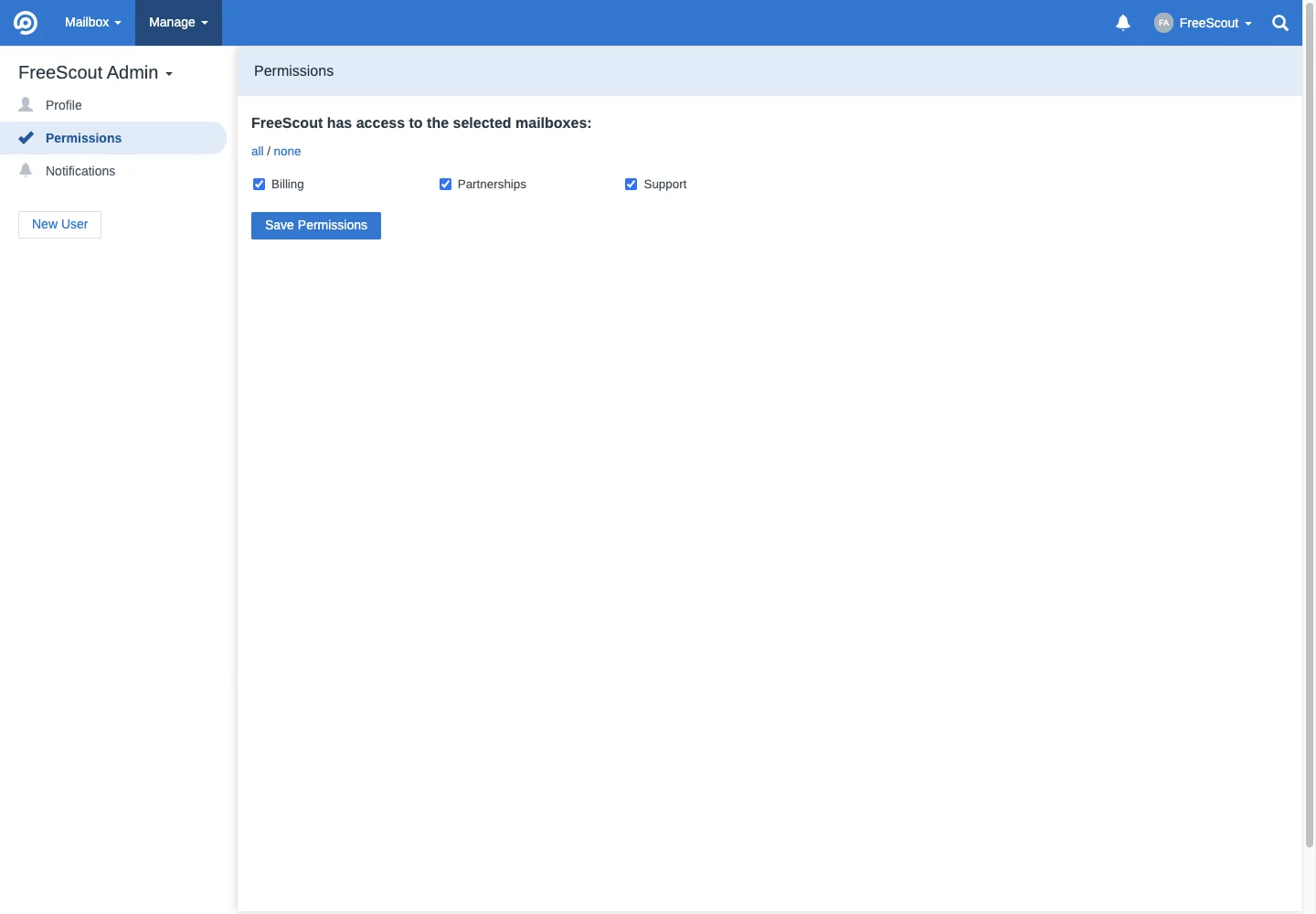Image resolution: width=1316 pixels, height=914 pixels.
Task: Deselect mailboxes via the 'none' link
Action: click(287, 151)
